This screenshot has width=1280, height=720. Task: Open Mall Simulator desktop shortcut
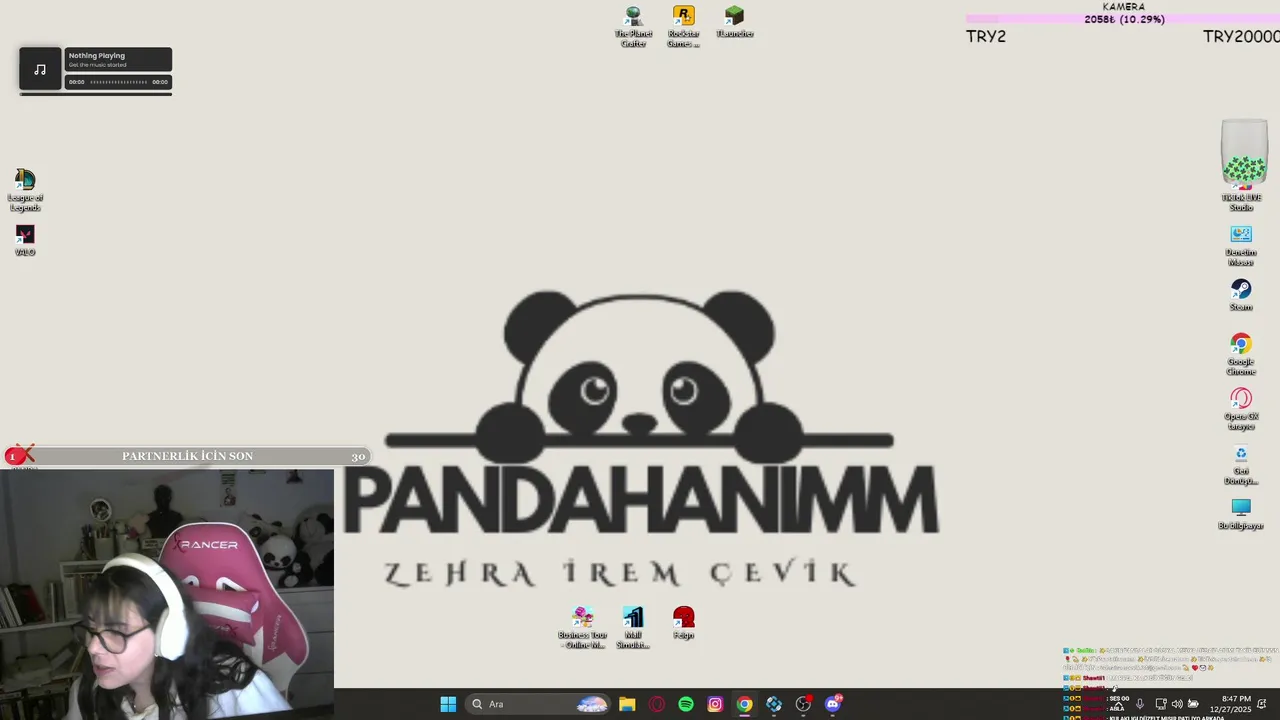(x=633, y=628)
